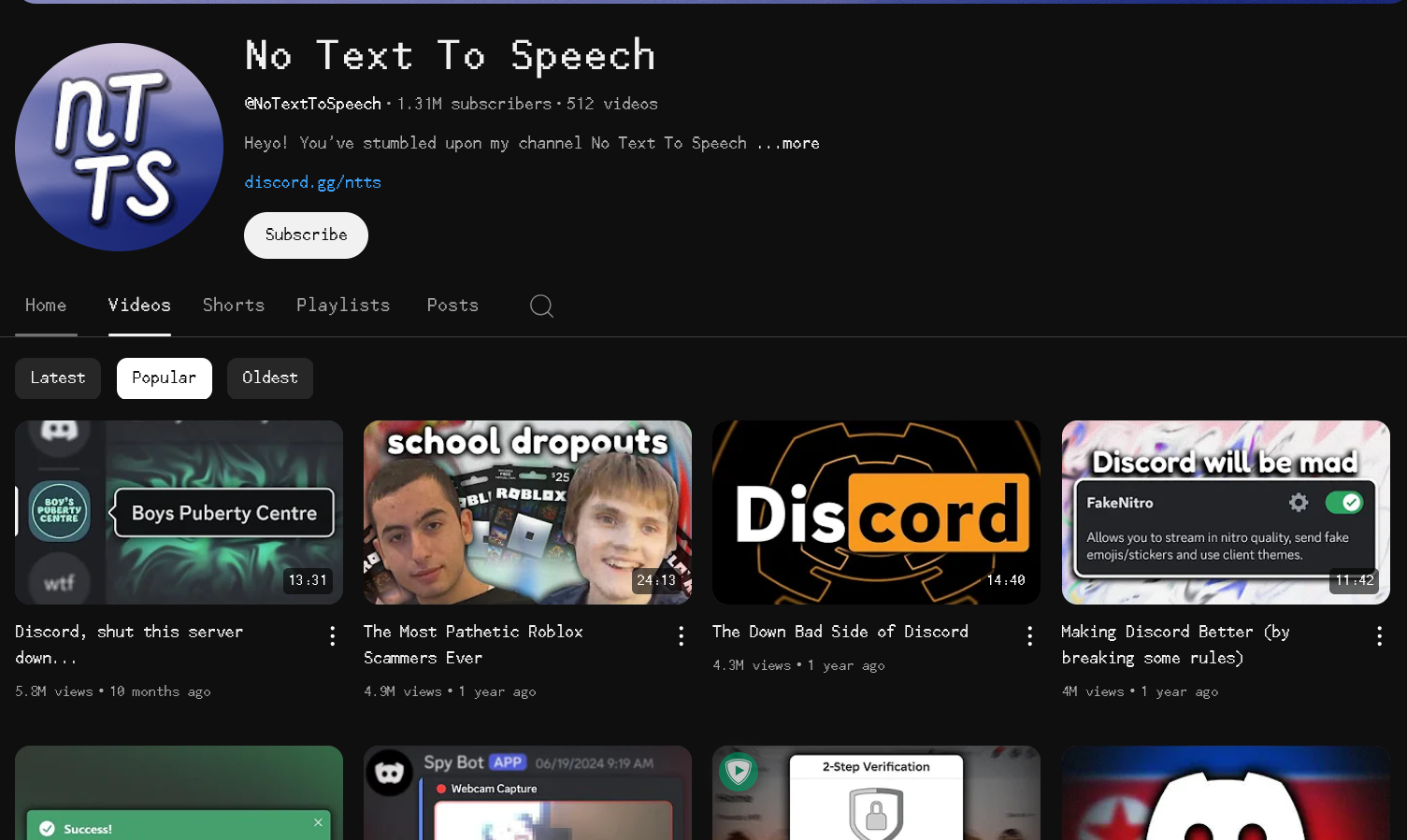Click '5.8M views • 10 months ago' text
Viewport: 1407px width, 840px height.
click(x=113, y=691)
